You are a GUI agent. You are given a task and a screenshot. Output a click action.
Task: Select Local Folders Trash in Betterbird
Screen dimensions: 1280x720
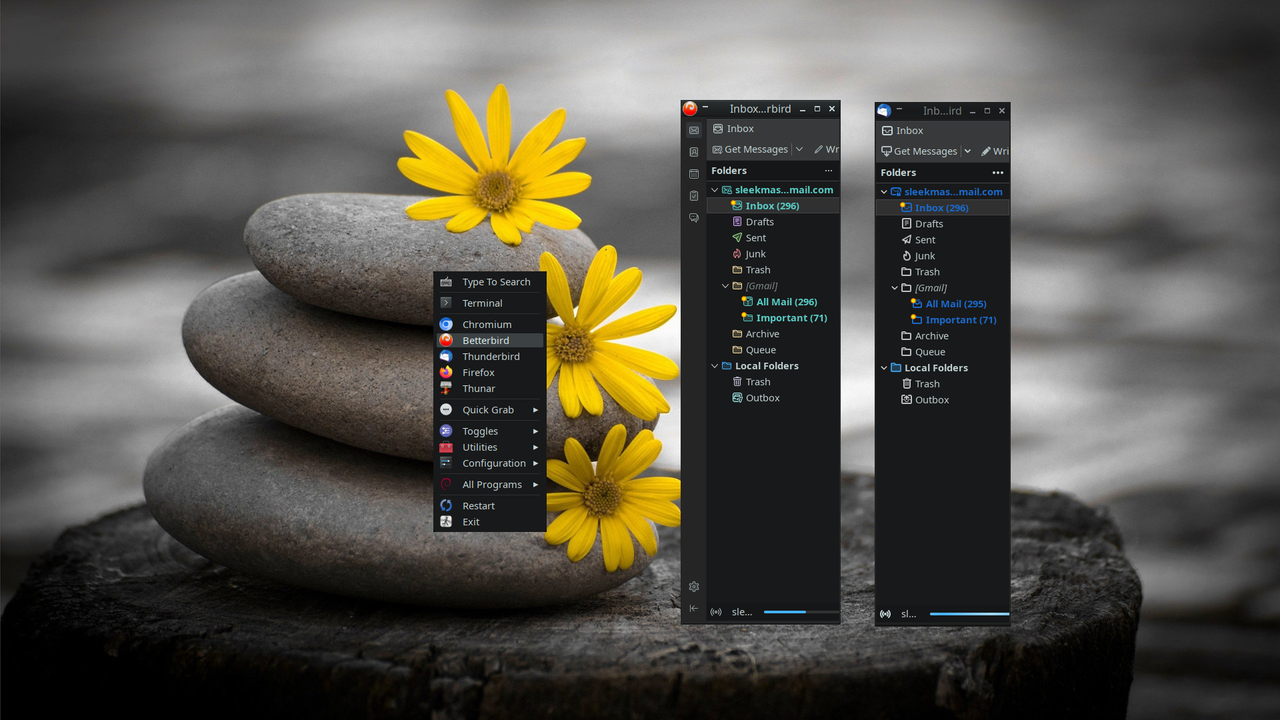[772, 382]
